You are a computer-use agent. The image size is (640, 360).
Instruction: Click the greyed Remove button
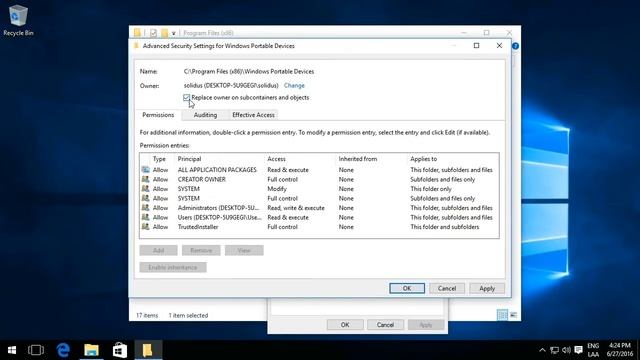[201, 250]
